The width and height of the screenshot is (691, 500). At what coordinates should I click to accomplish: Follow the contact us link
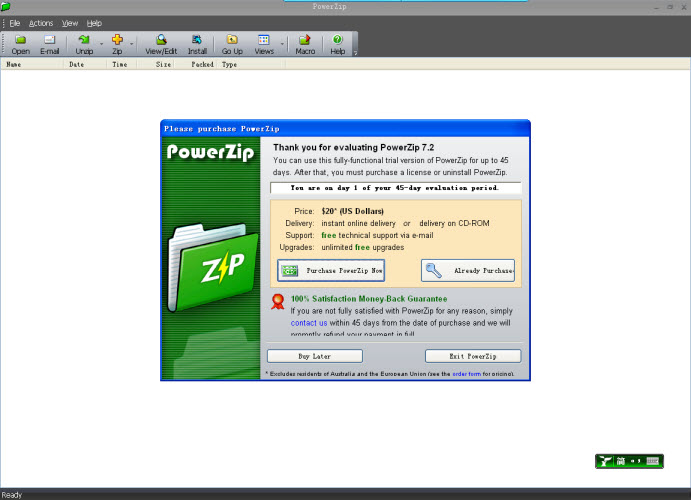(309, 323)
